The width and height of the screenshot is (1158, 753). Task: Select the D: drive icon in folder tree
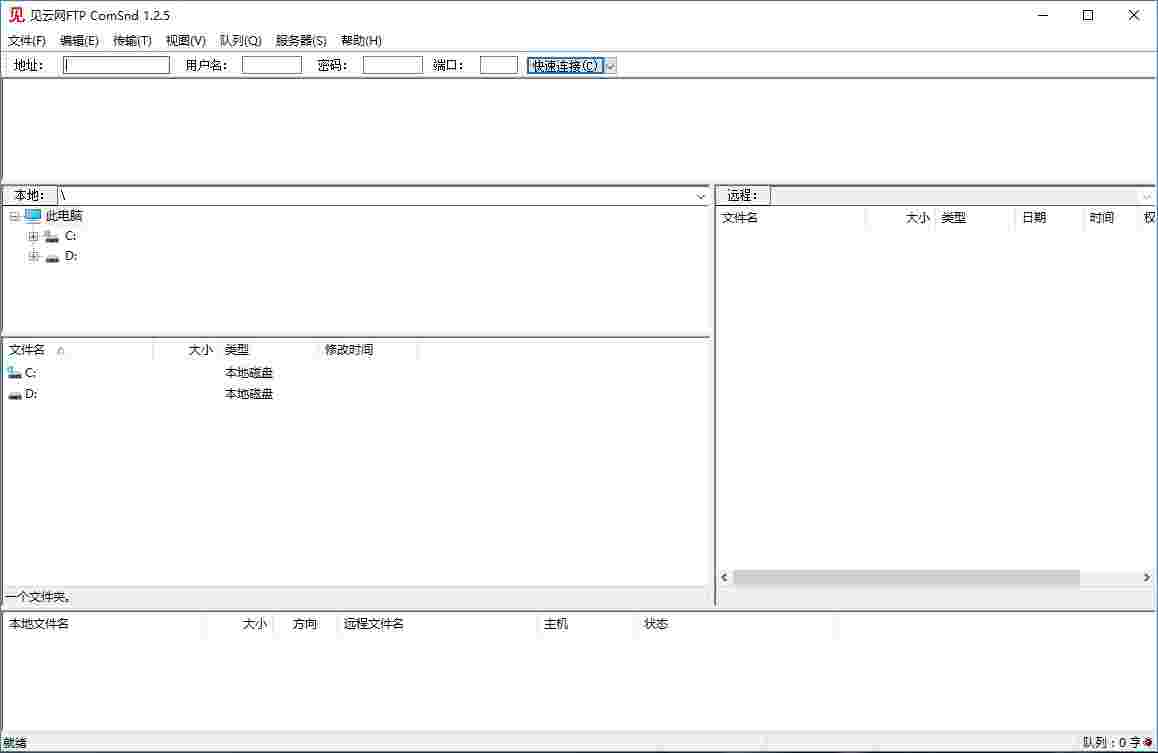(52, 257)
